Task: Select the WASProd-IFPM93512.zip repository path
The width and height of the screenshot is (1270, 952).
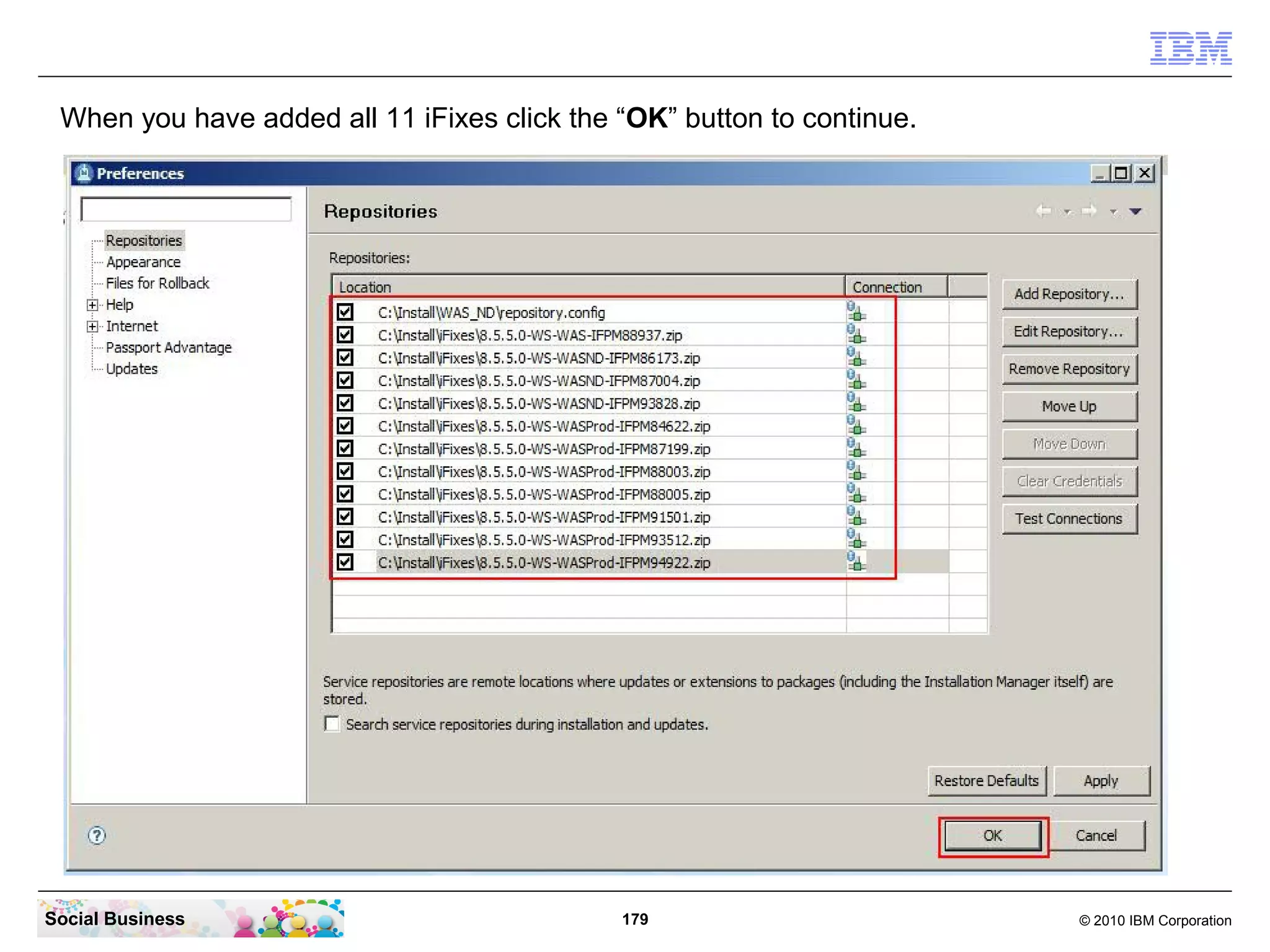Action: click(544, 540)
